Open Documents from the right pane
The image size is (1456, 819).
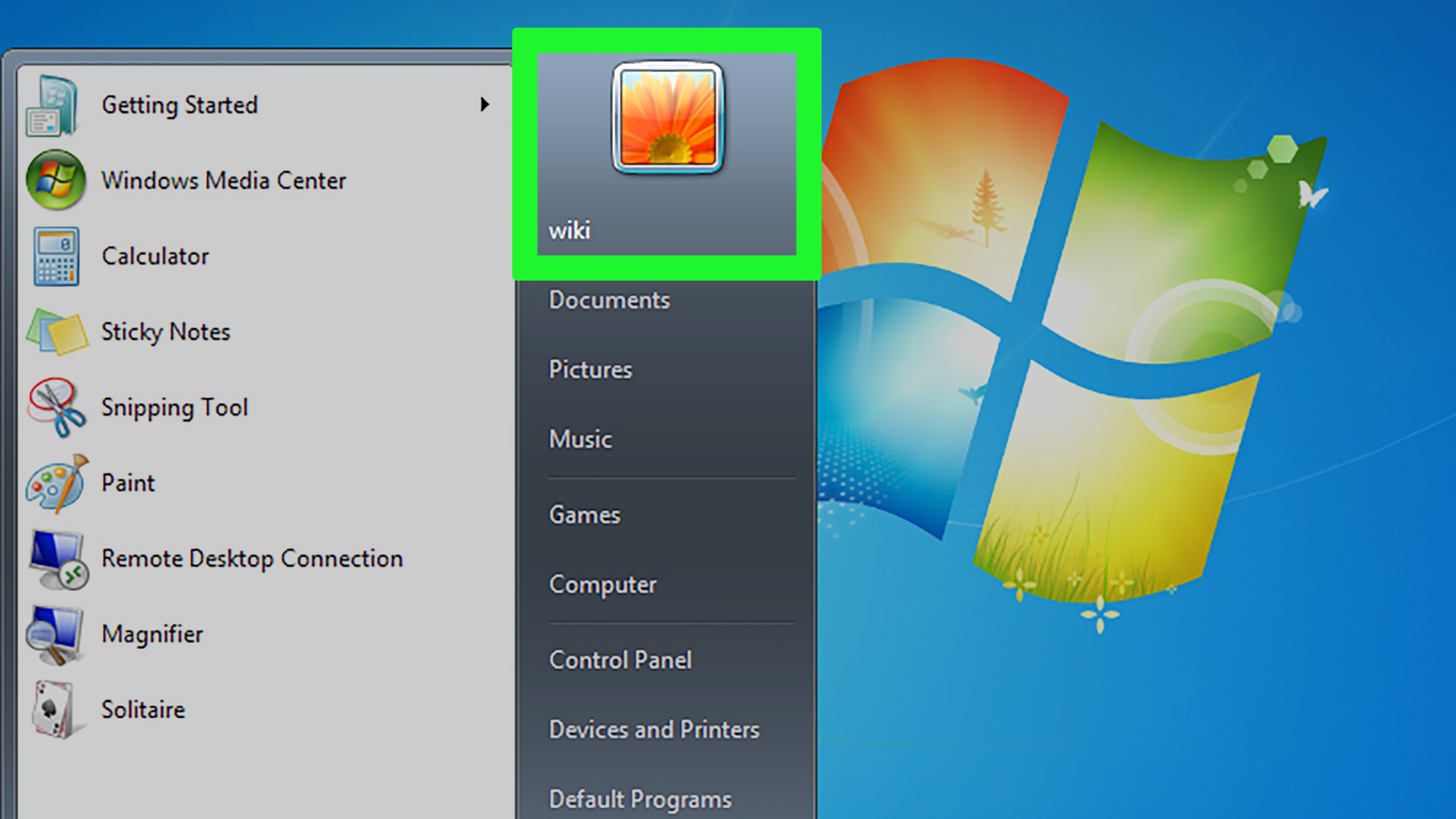[609, 300]
